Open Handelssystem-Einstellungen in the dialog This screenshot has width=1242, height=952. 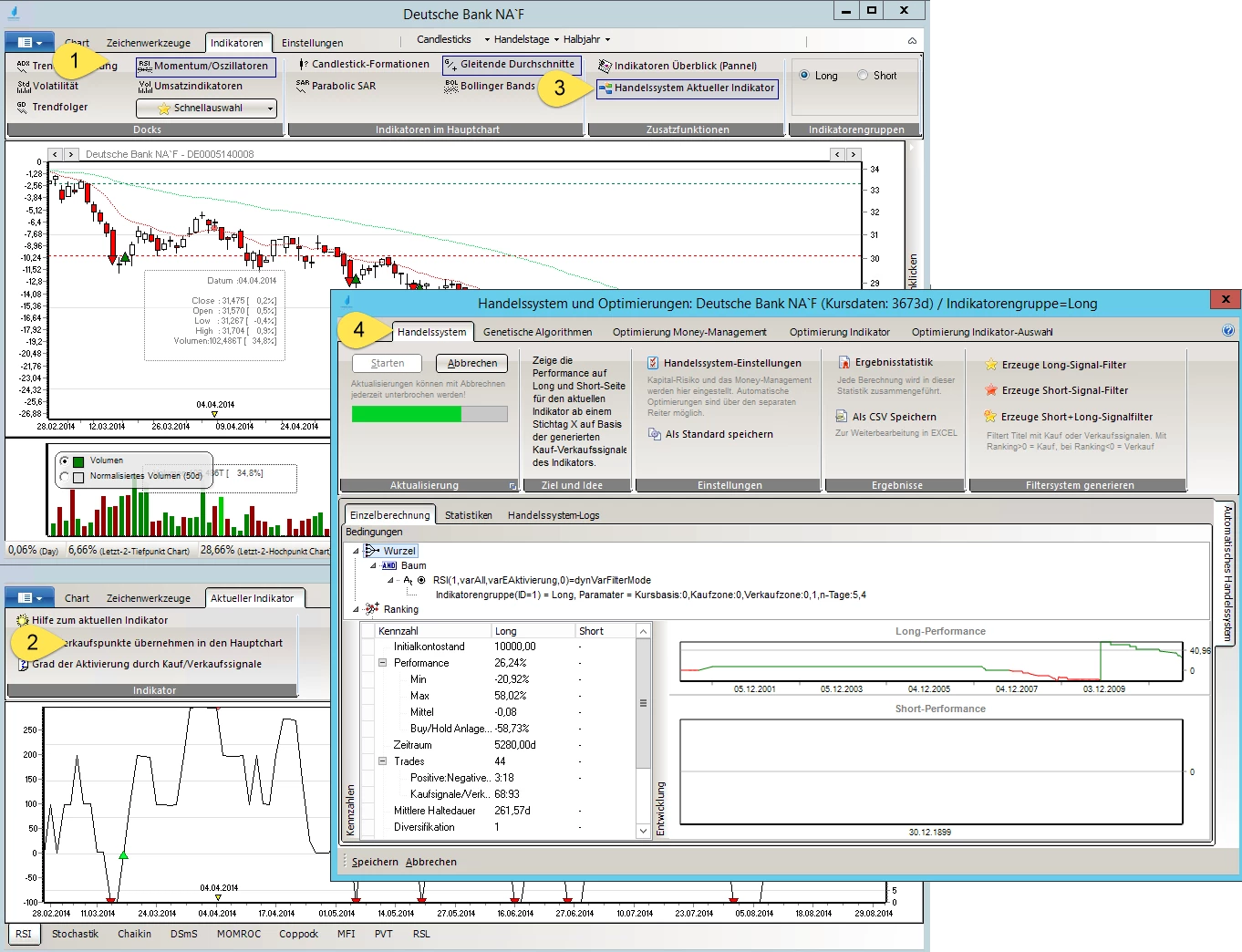click(724, 363)
